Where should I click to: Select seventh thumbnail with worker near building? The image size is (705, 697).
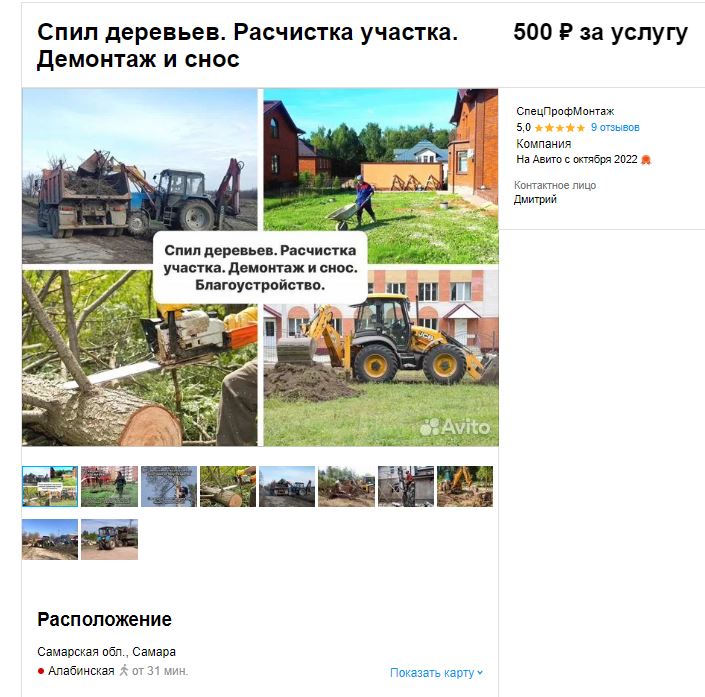[x=406, y=487]
